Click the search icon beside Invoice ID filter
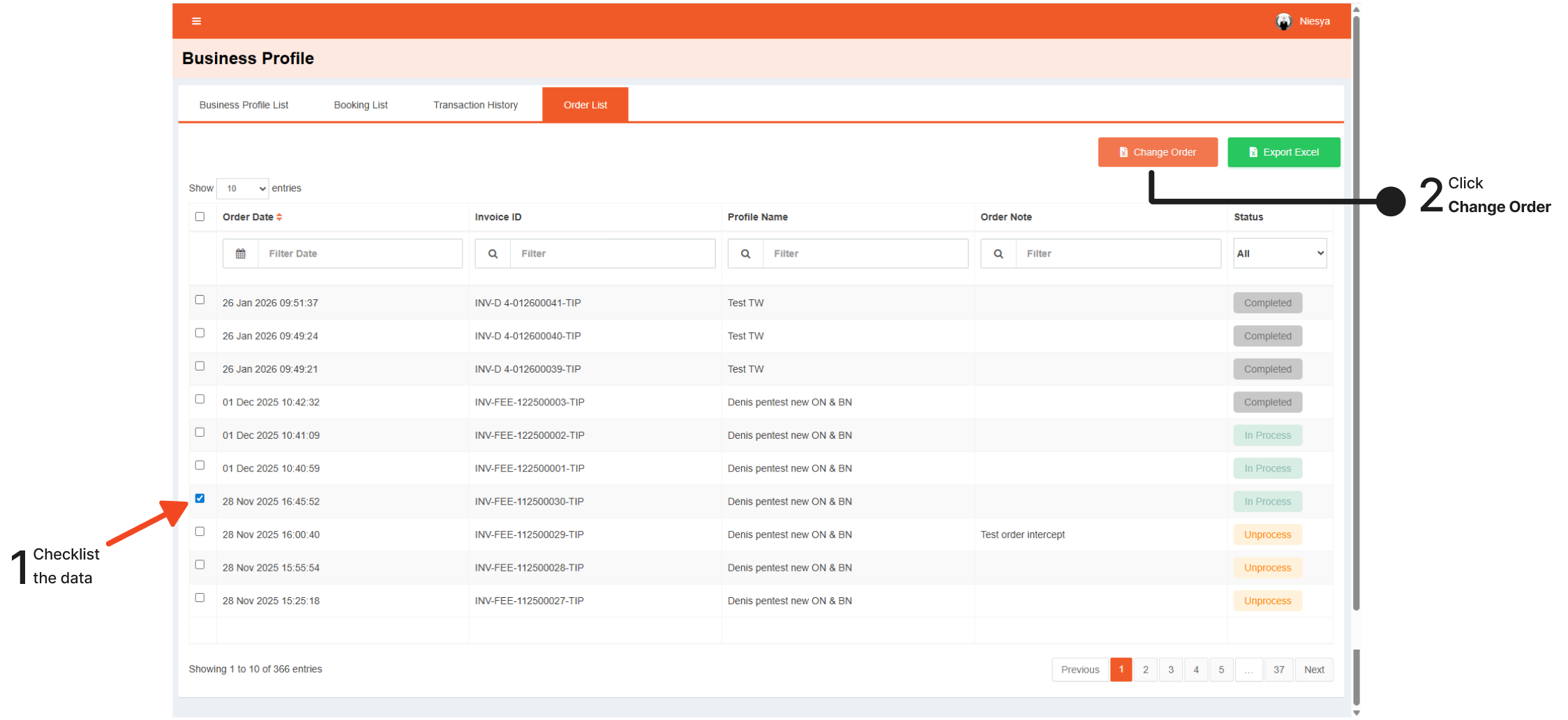1568x720 pixels. [x=493, y=254]
